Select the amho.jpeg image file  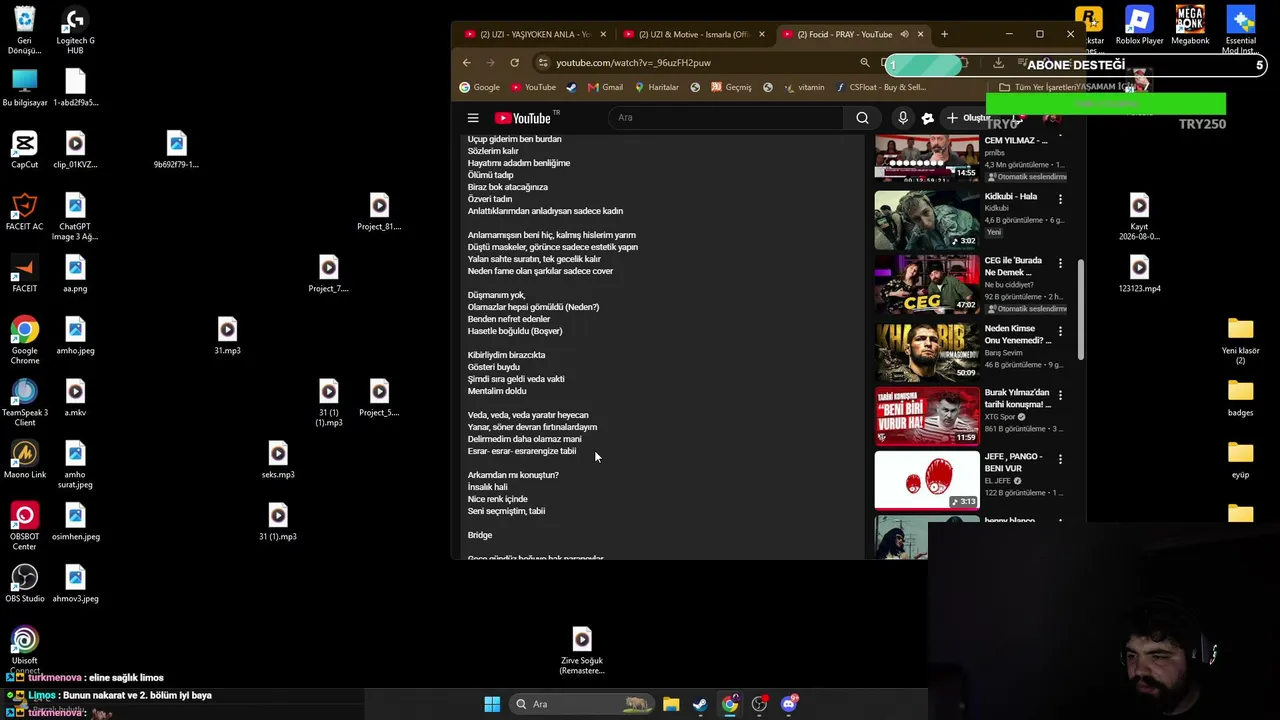[x=75, y=336]
